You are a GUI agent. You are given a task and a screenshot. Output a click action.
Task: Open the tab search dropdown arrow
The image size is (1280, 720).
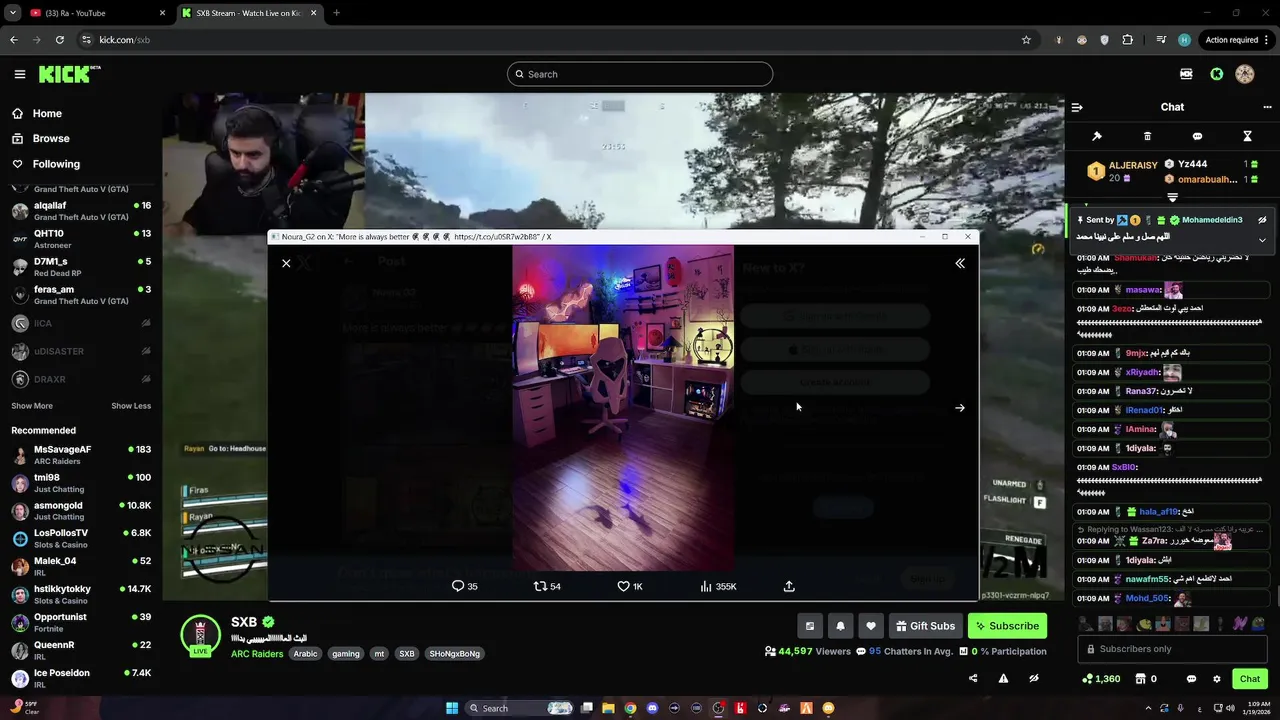(12, 13)
